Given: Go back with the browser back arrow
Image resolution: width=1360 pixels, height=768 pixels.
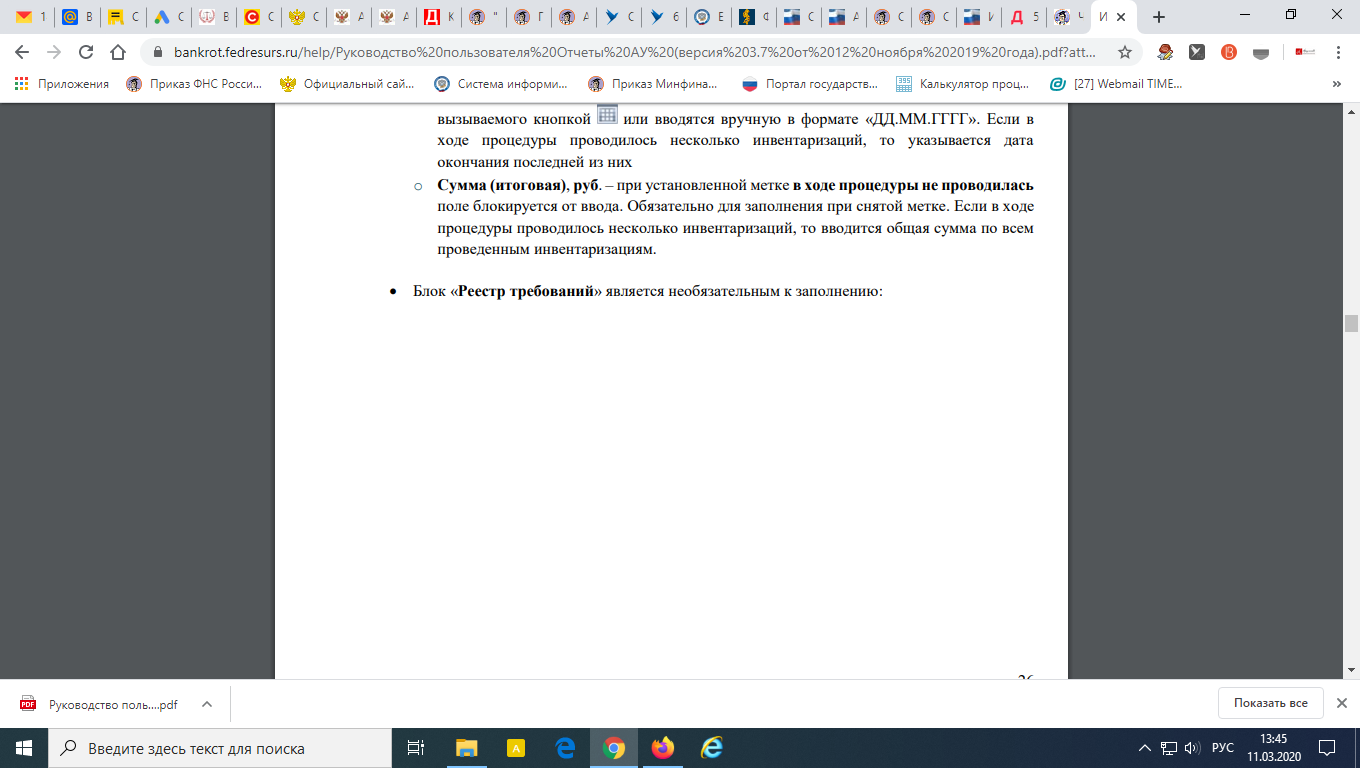Looking at the screenshot, I should [x=22, y=52].
